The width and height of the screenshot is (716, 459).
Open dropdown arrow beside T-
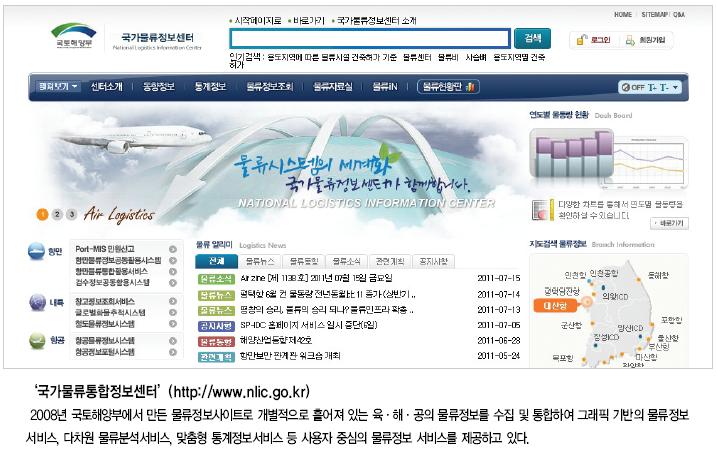click(675, 87)
